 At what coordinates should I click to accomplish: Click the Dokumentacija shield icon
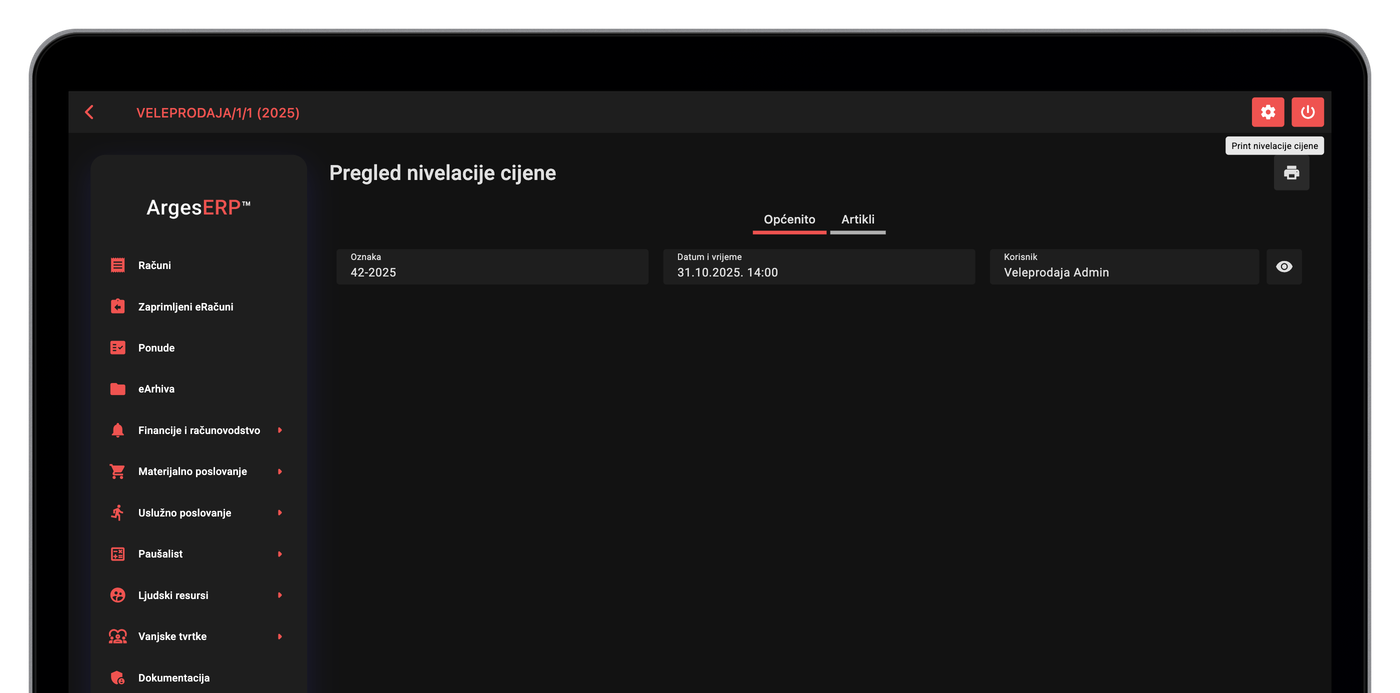pos(118,678)
